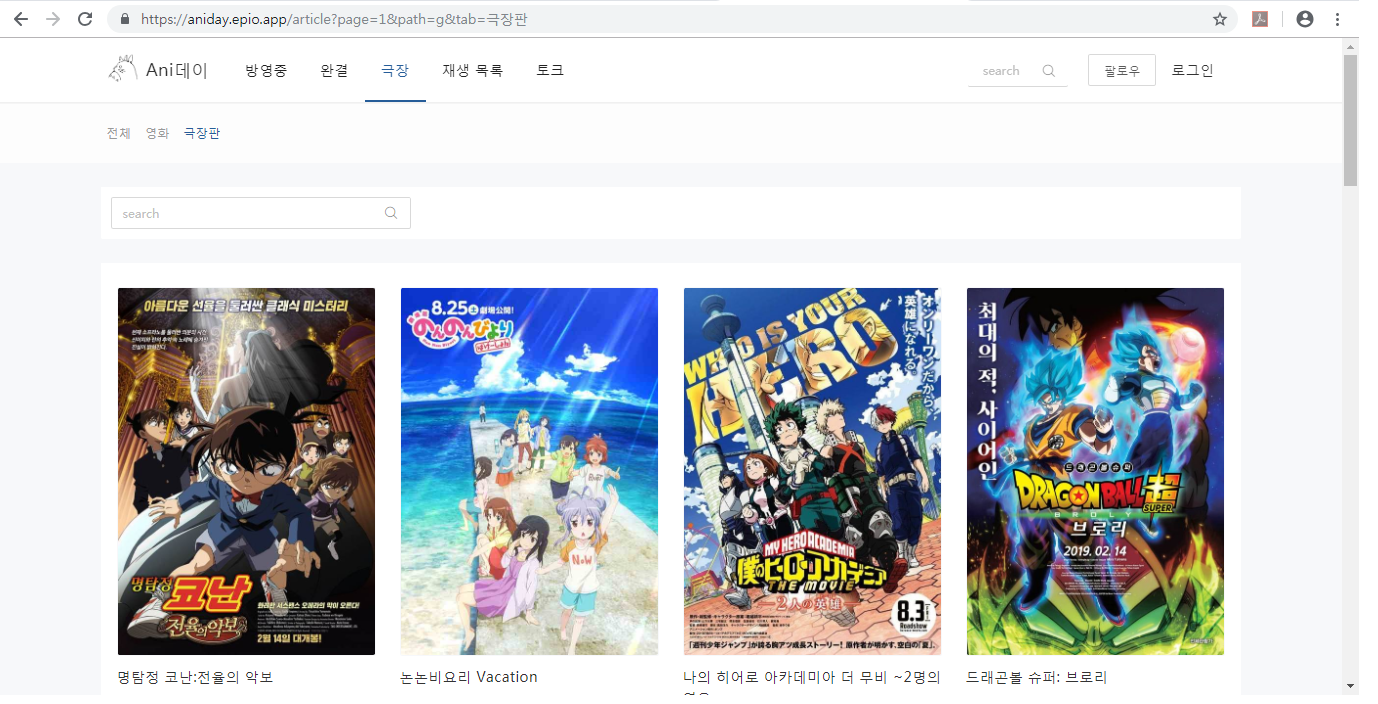The height and width of the screenshot is (704, 1378).
Task: Open the 완결 menu item
Action: click(334, 70)
